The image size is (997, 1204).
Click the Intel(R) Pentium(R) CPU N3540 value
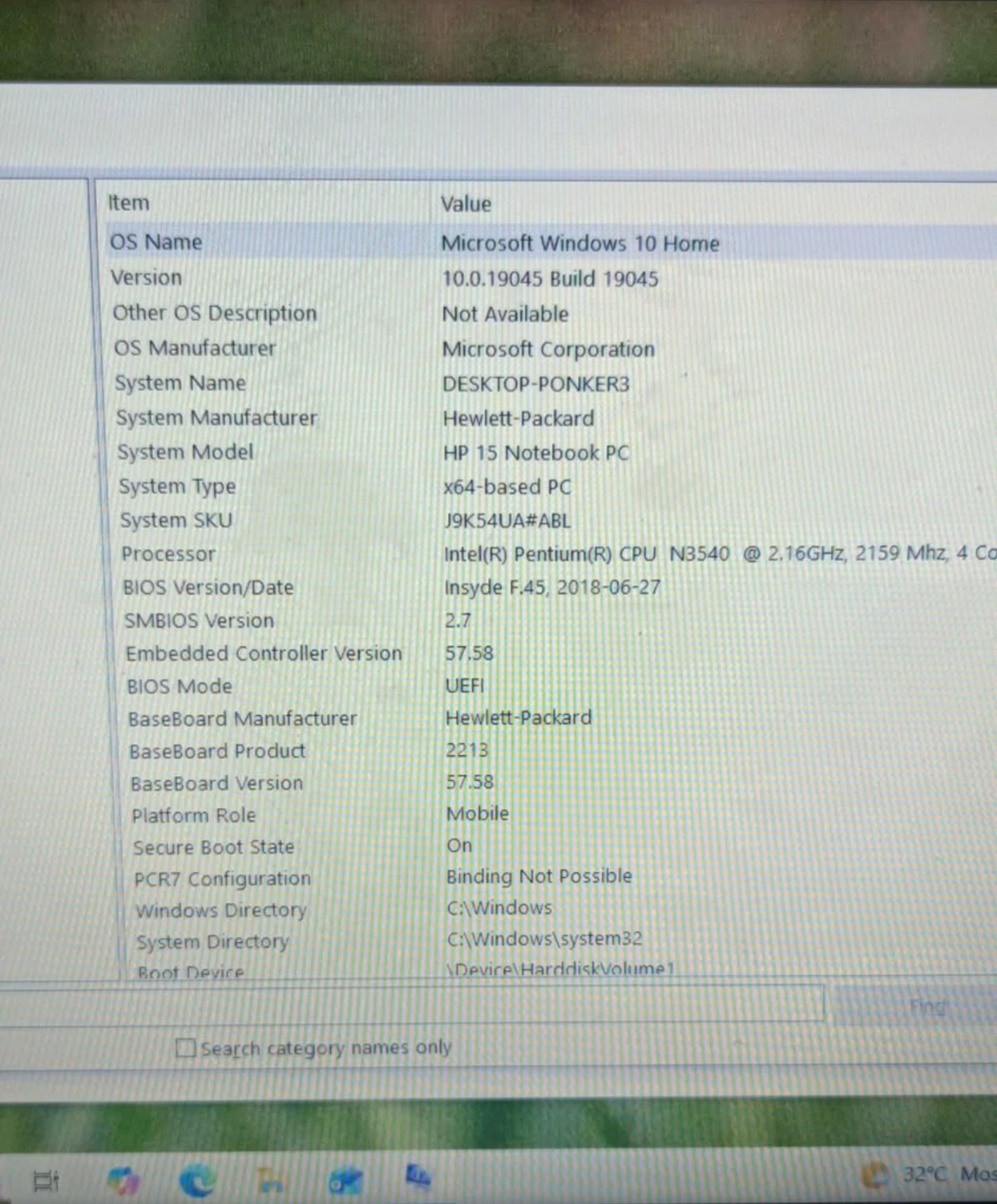point(719,554)
